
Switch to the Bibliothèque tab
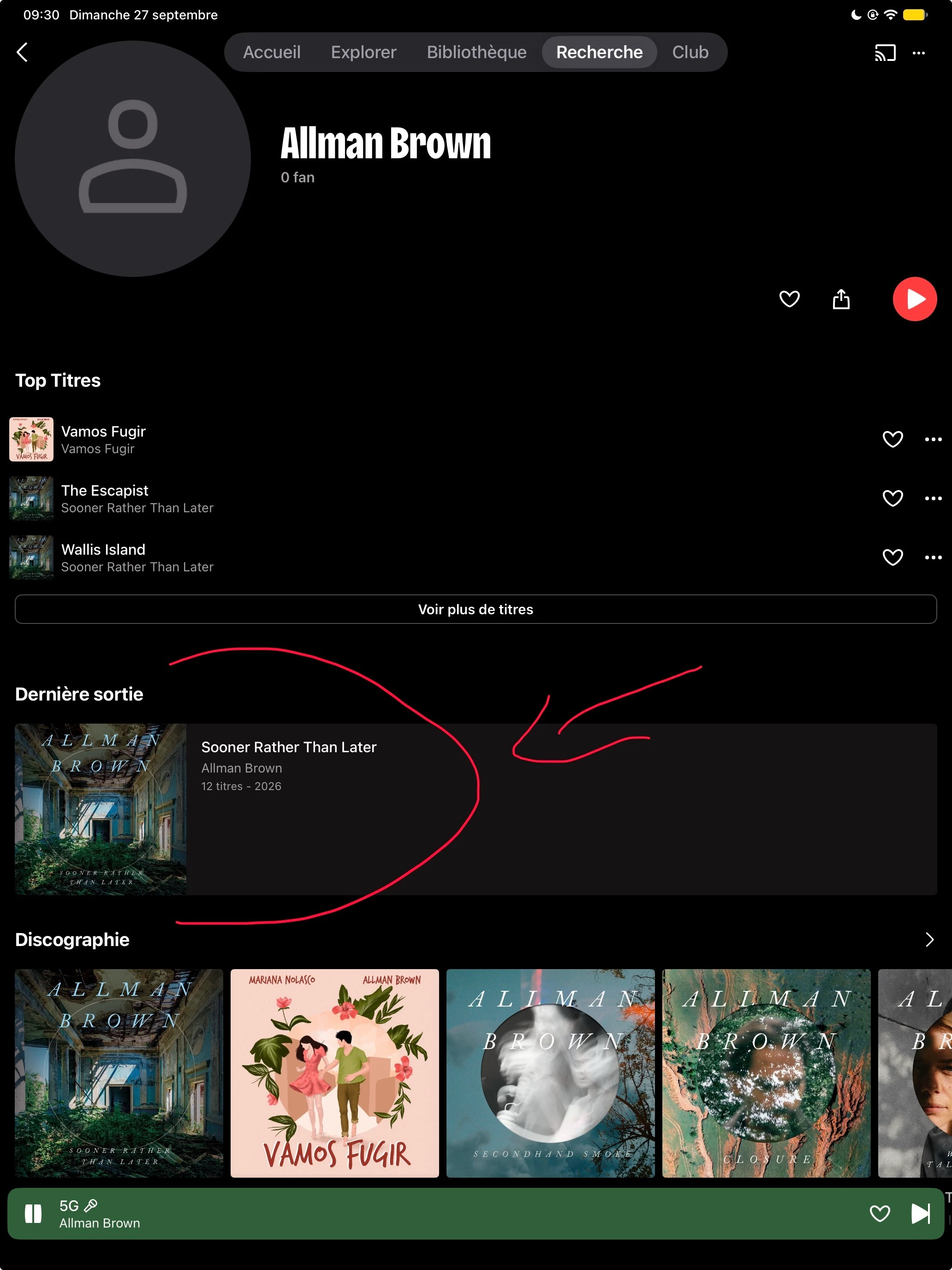point(476,52)
